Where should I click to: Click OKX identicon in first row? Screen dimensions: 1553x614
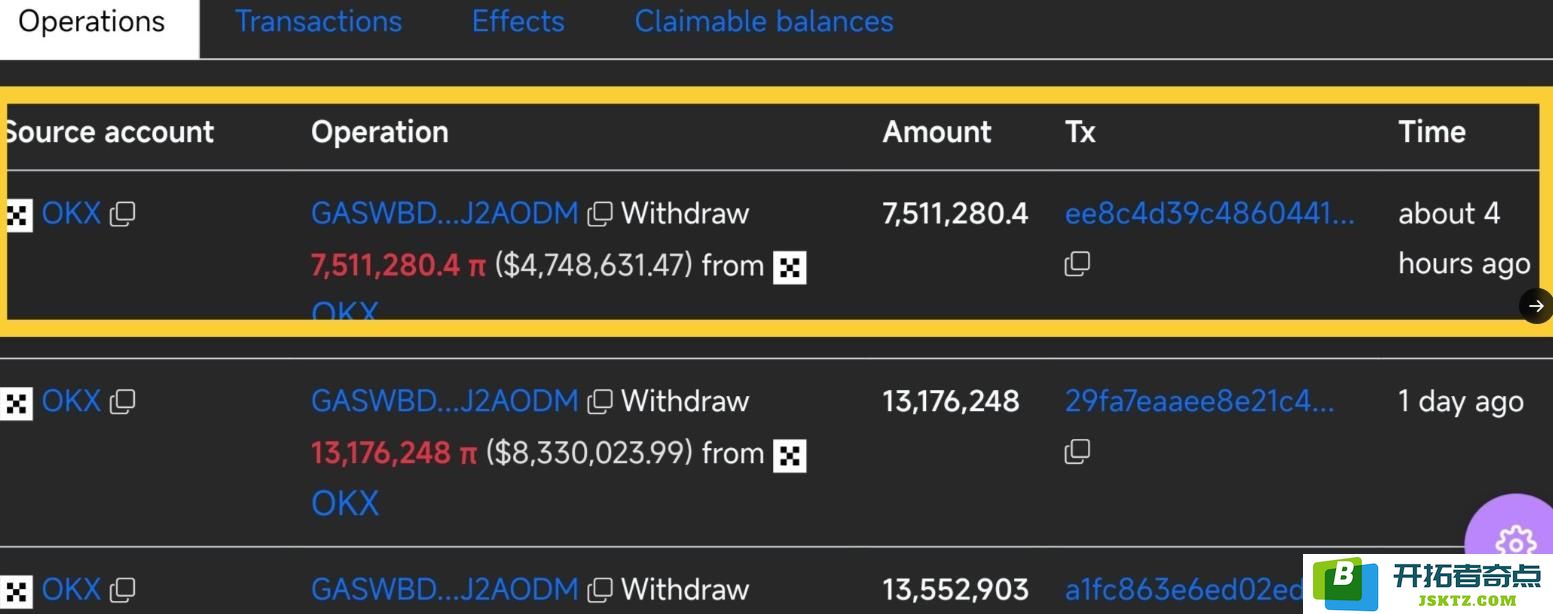[17, 213]
